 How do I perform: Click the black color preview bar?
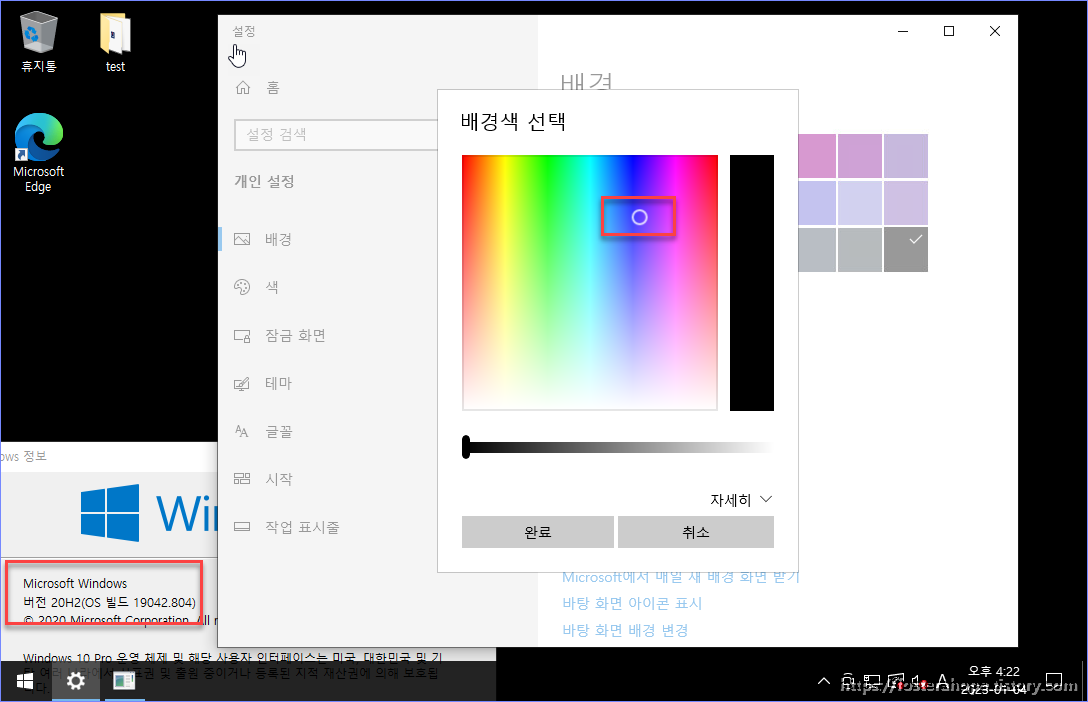click(751, 283)
